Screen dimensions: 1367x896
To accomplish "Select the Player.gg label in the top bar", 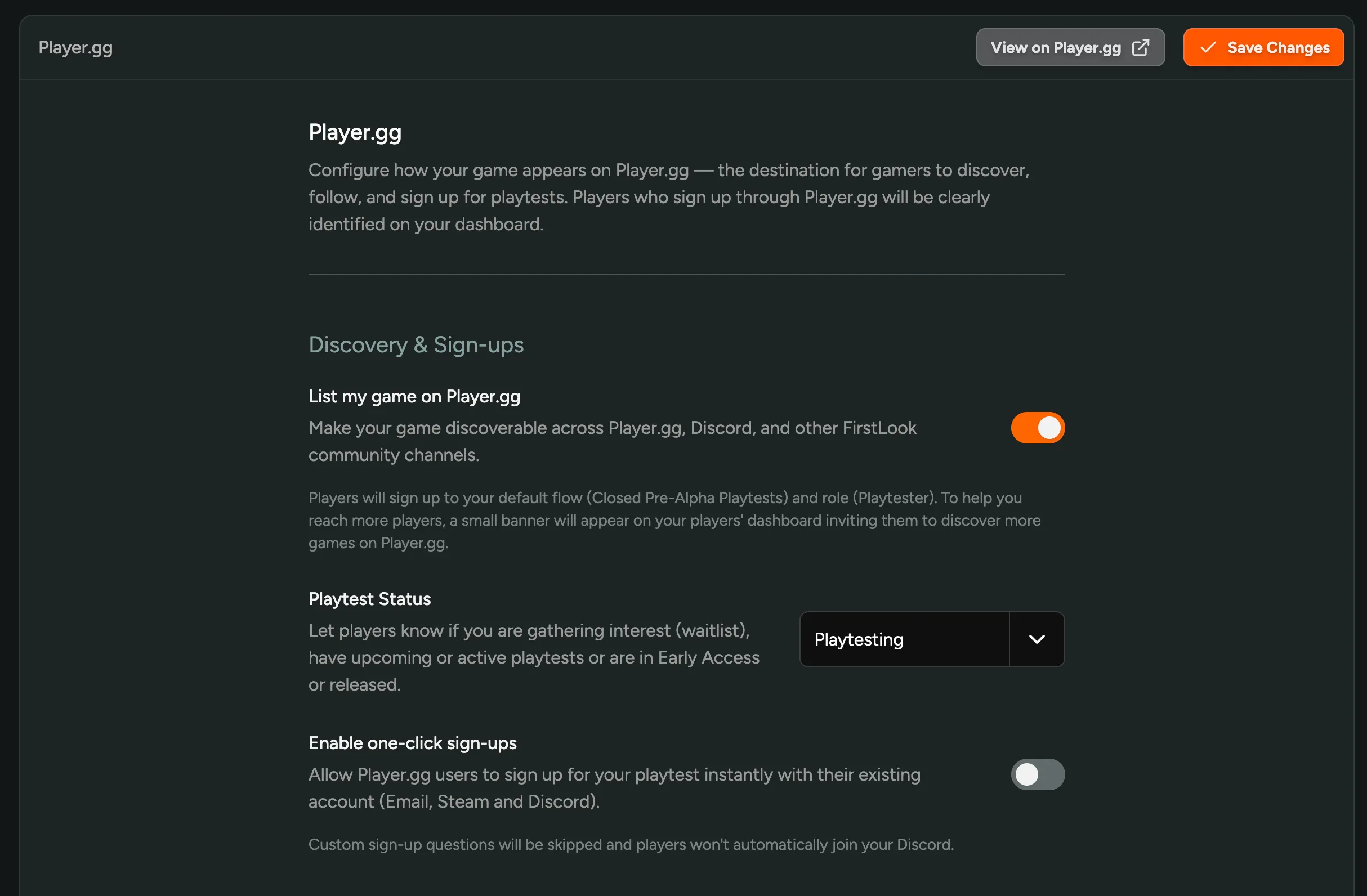I will pos(75,48).
